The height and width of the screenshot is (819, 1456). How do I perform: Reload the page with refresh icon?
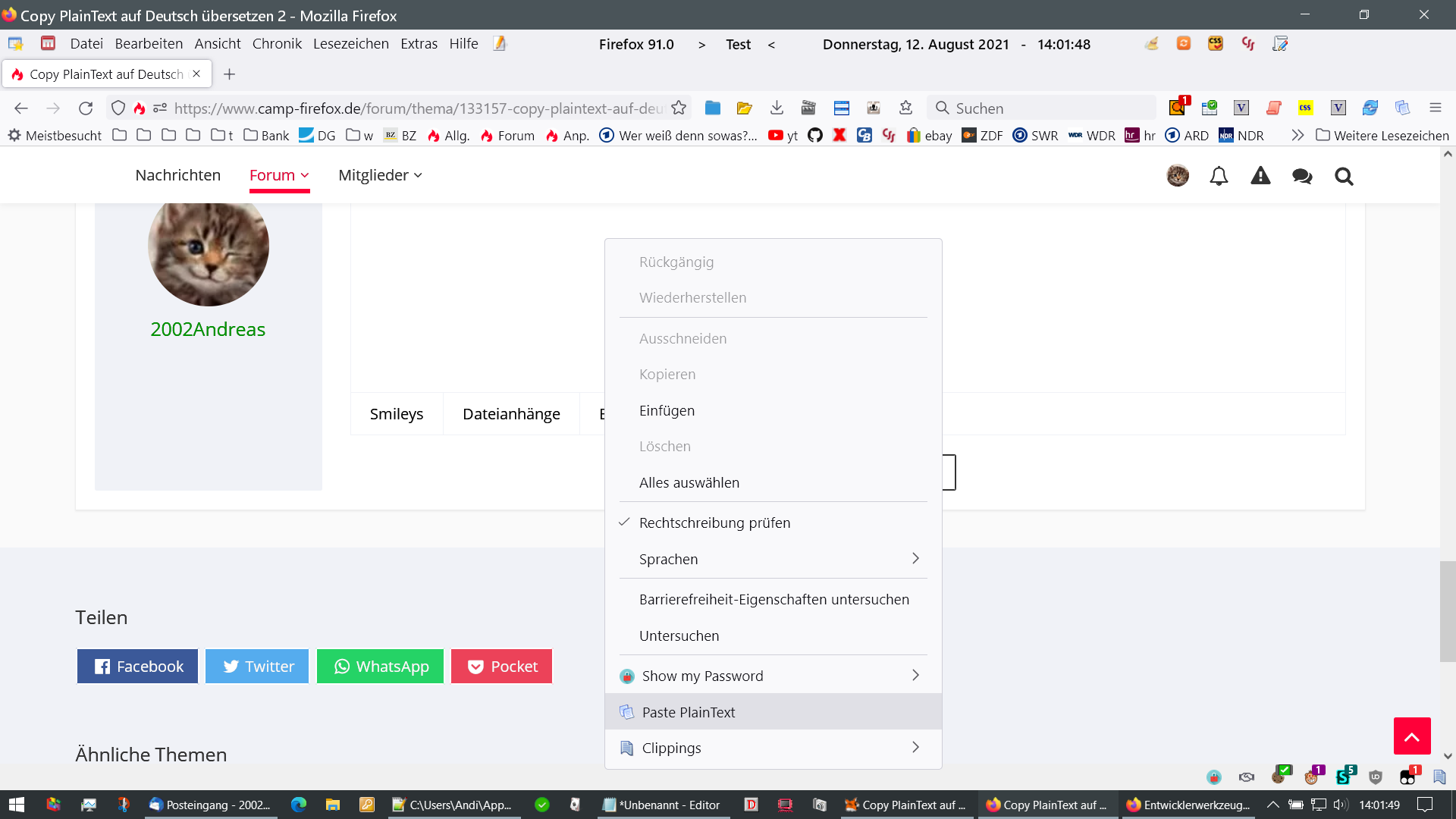(x=86, y=108)
